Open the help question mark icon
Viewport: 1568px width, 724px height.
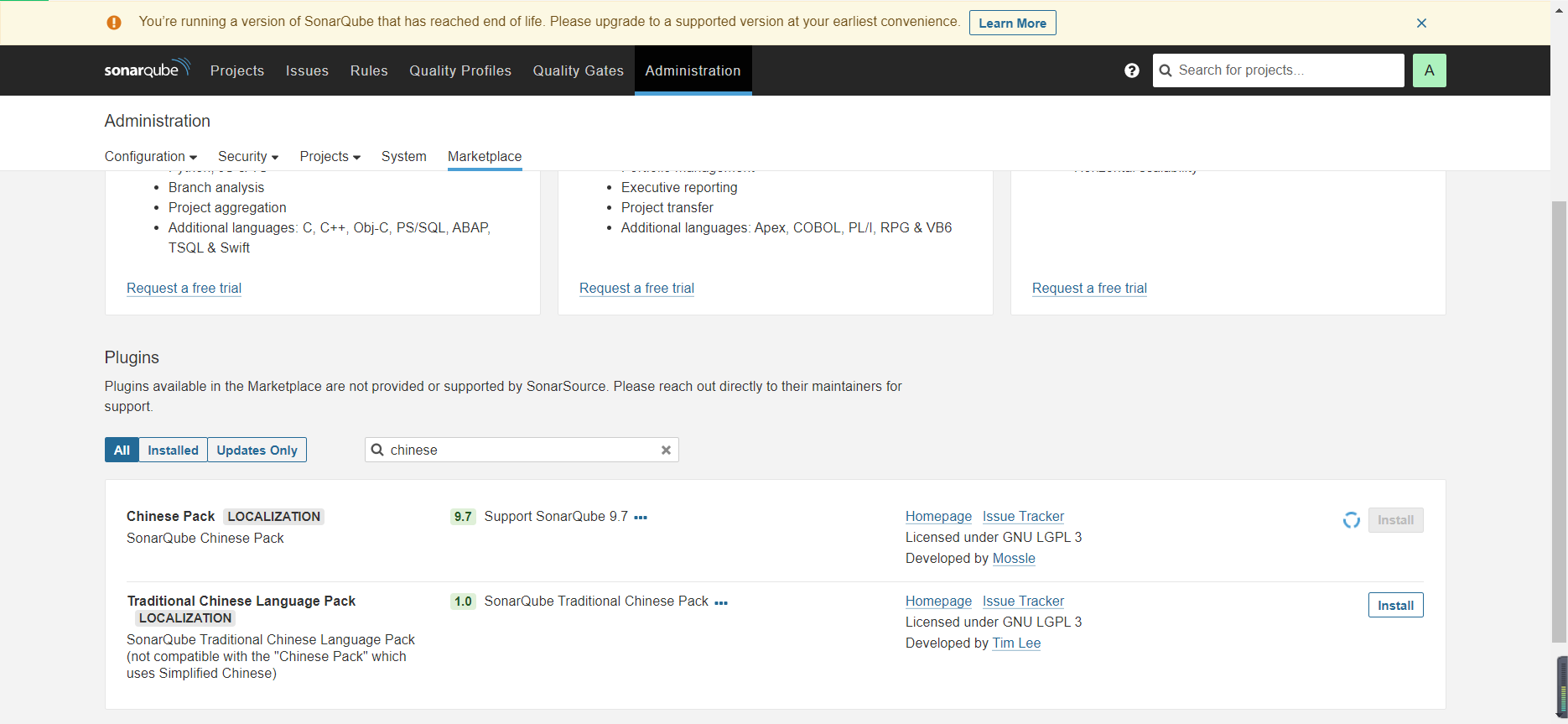tap(1132, 70)
